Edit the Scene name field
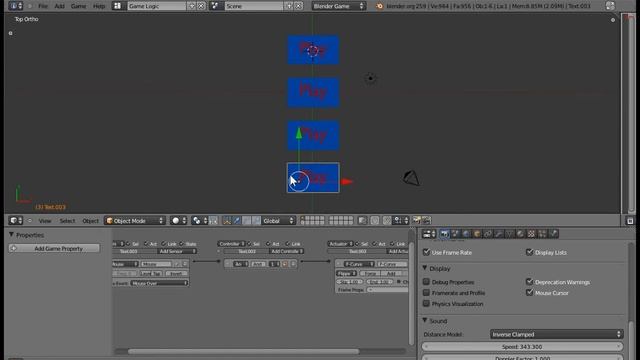Screen dimensions: 640x360 click(x=253, y=6)
